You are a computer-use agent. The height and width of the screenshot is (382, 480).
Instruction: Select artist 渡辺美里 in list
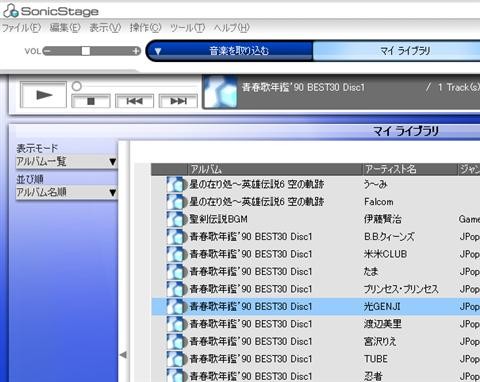pyautogui.click(x=383, y=324)
